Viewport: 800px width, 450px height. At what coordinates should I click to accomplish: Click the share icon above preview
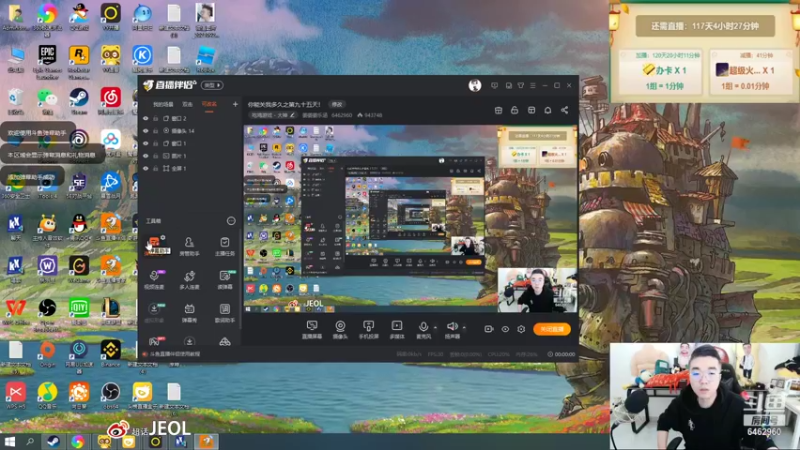tap(564, 110)
